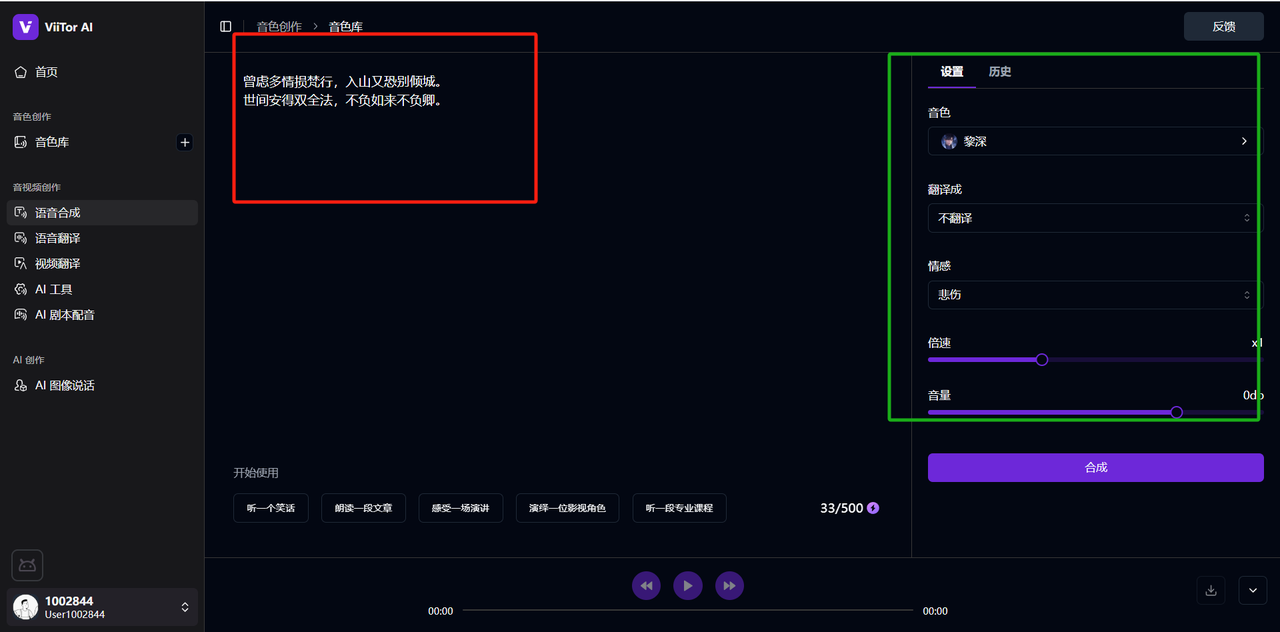This screenshot has width=1280, height=632.
Task: Click the 反馈 feedback button
Action: tap(1223, 26)
